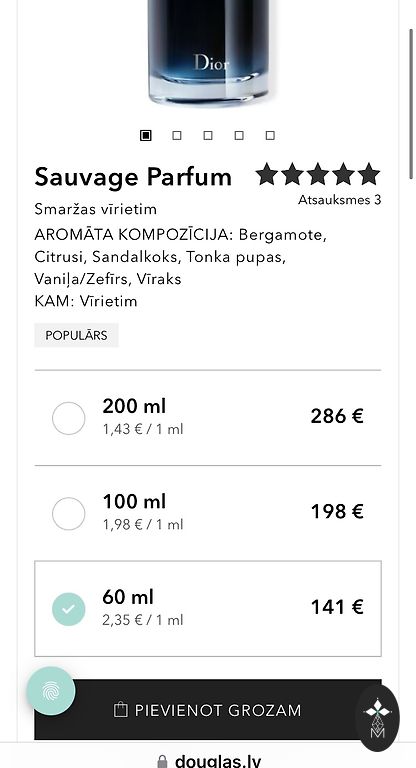Viewport: 416px width, 768px height.
Task: Click the five-star rating icons
Action: (318, 174)
